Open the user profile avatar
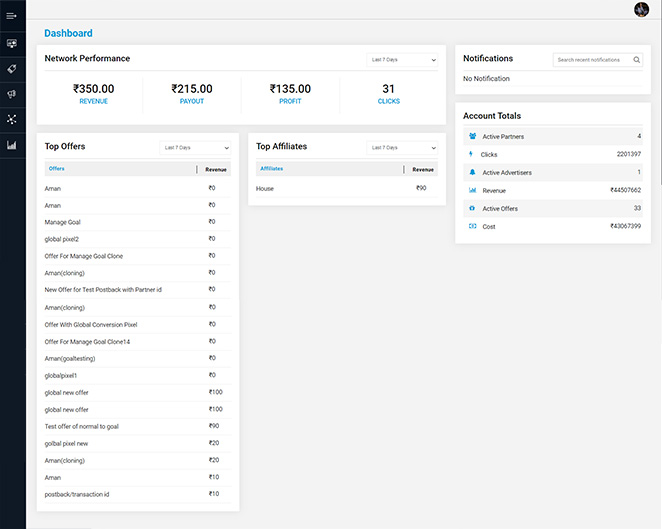The height and width of the screenshot is (529, 662). click(x=641, y=9)
